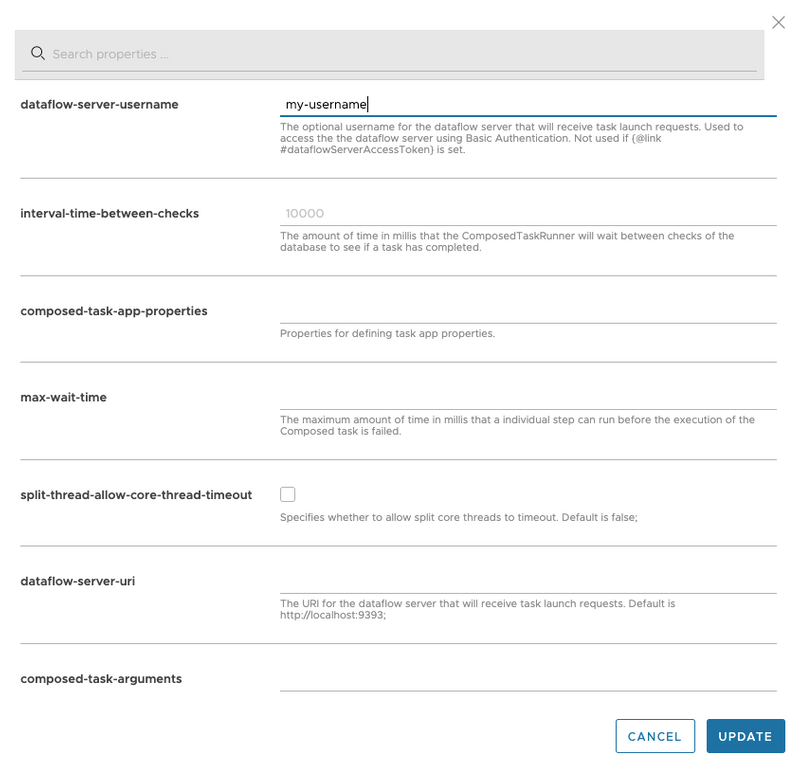The image size is (800, 765).
Task: Click the max-wait-time property label
Action: click(x=63, y=397)
